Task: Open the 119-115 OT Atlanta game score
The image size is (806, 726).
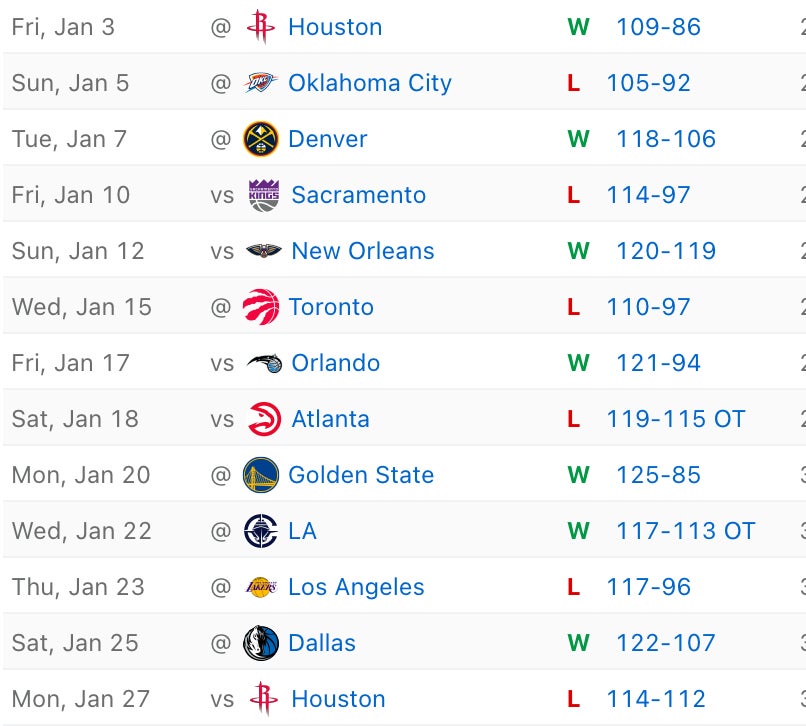Action: click(676, 419)
